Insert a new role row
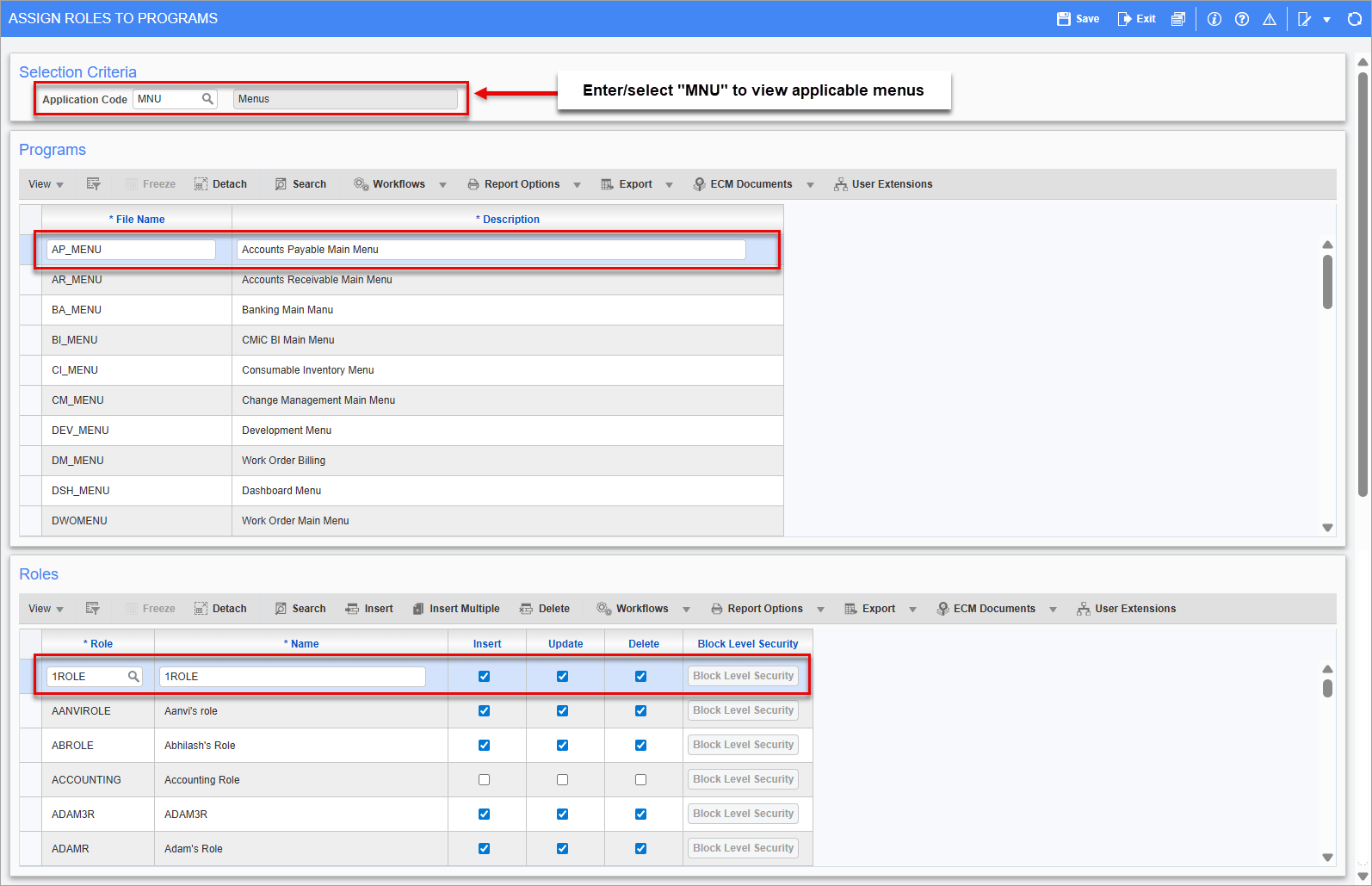Image resolution: width=1372 pixels, height=886 pixels. 369,609
